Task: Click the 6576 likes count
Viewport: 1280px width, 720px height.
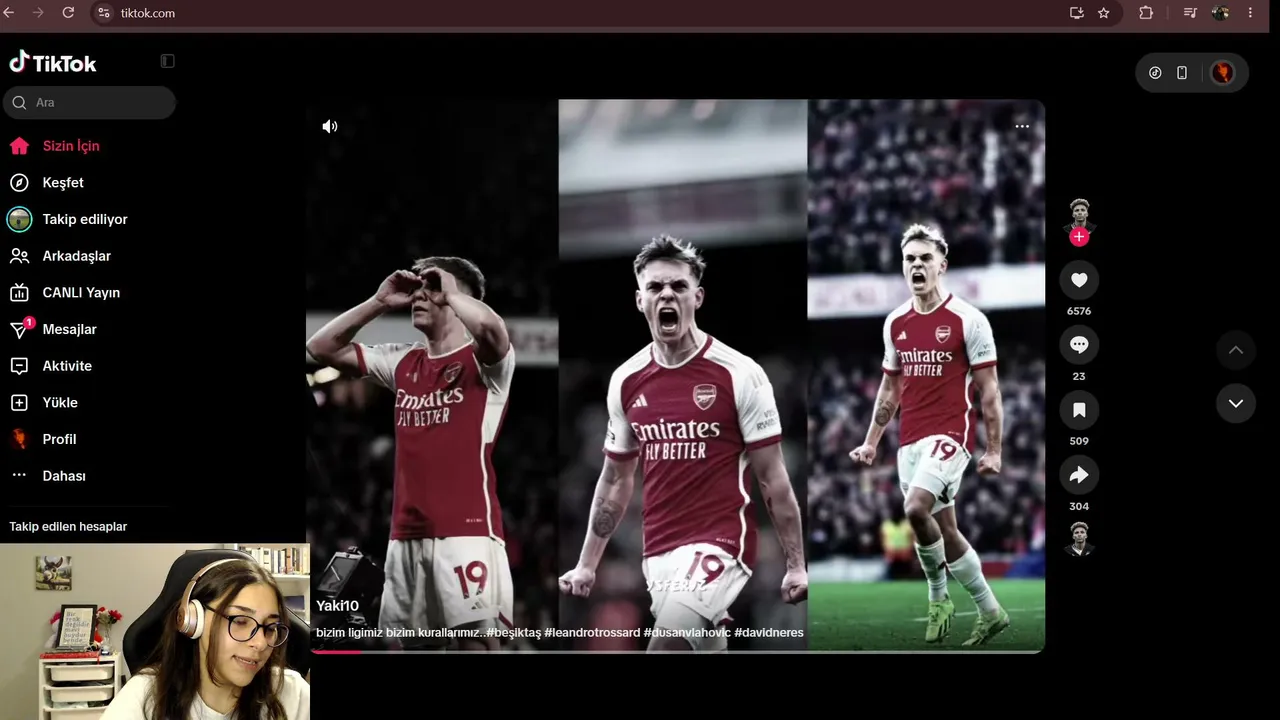Action: pos(1079,311)
